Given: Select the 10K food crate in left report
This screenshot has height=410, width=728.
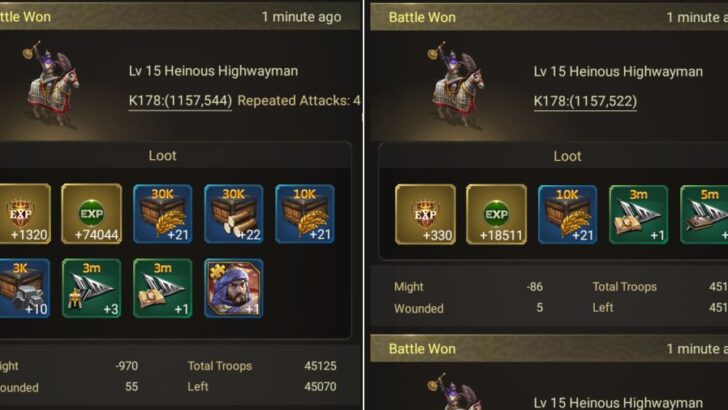Looking at the screenshot, I should point(305,214).
